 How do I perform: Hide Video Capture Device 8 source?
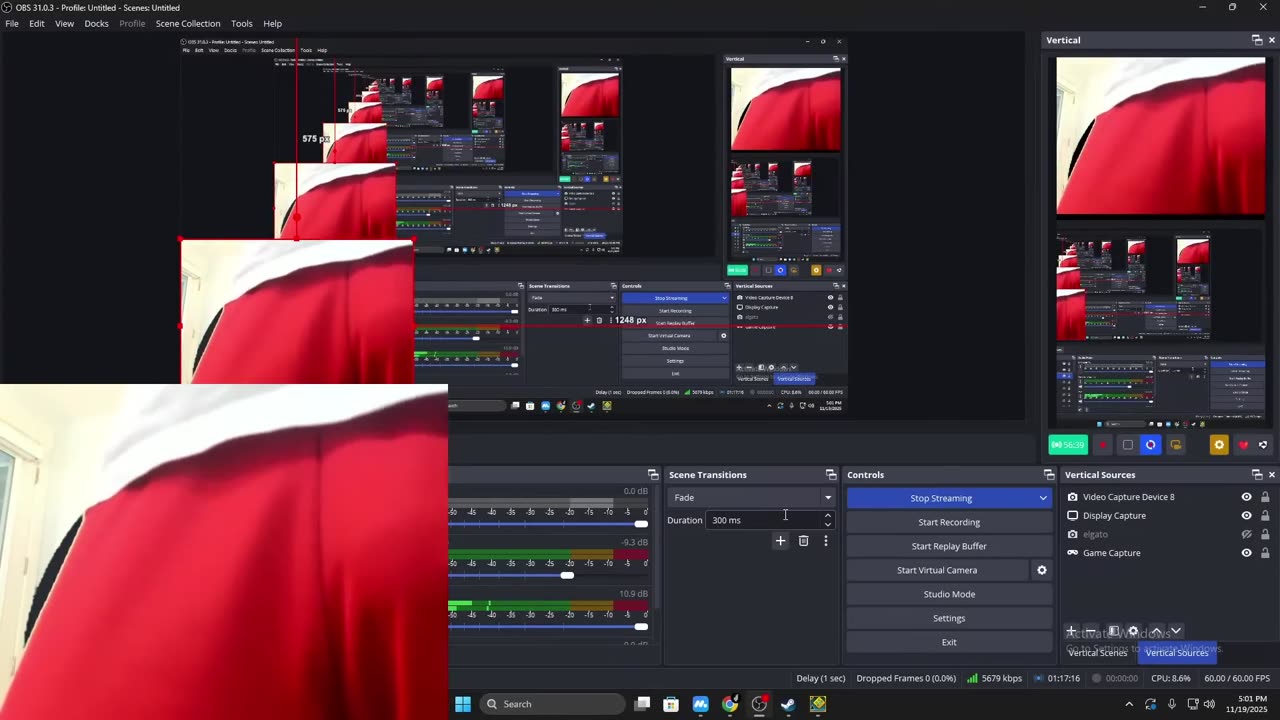point(1246,497)
